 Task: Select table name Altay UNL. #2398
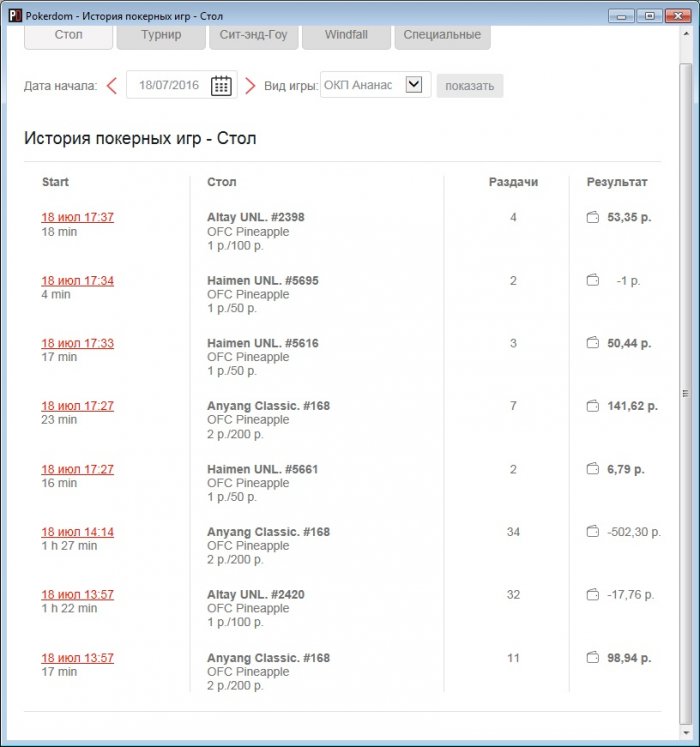pyautogui.click(x=255, y=217)
